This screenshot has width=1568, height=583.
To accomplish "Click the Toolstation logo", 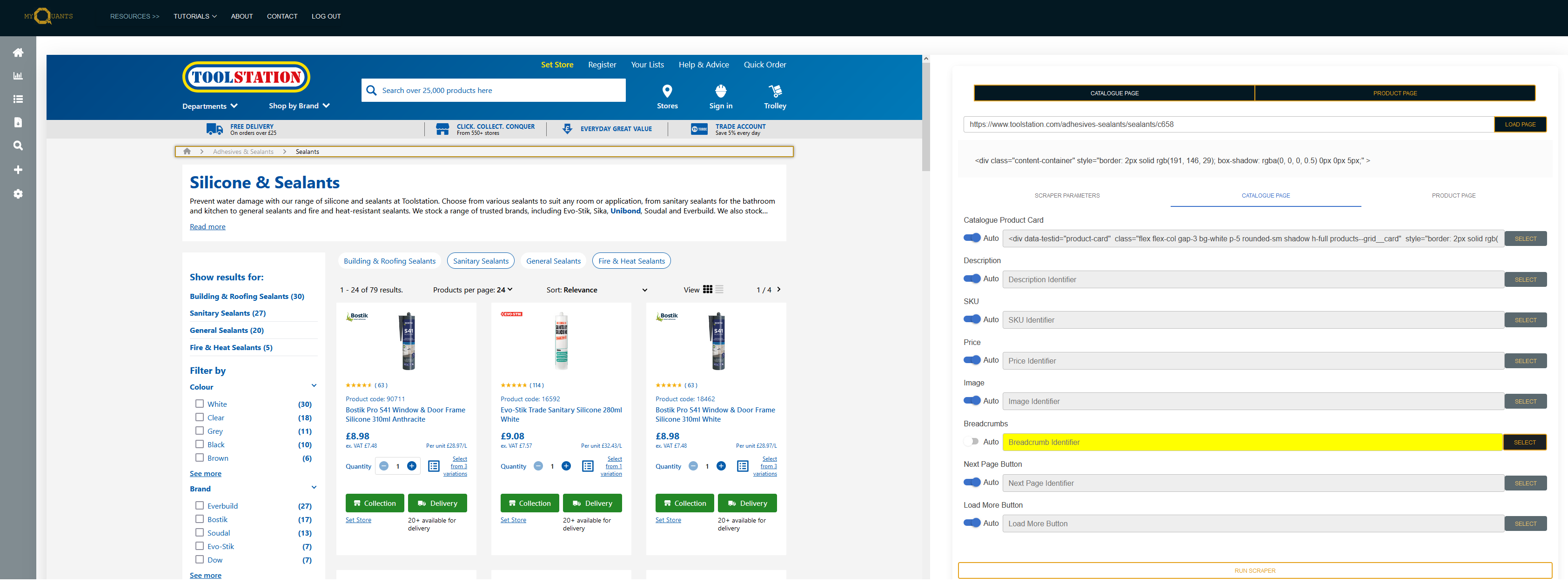I will click(246, 77).
